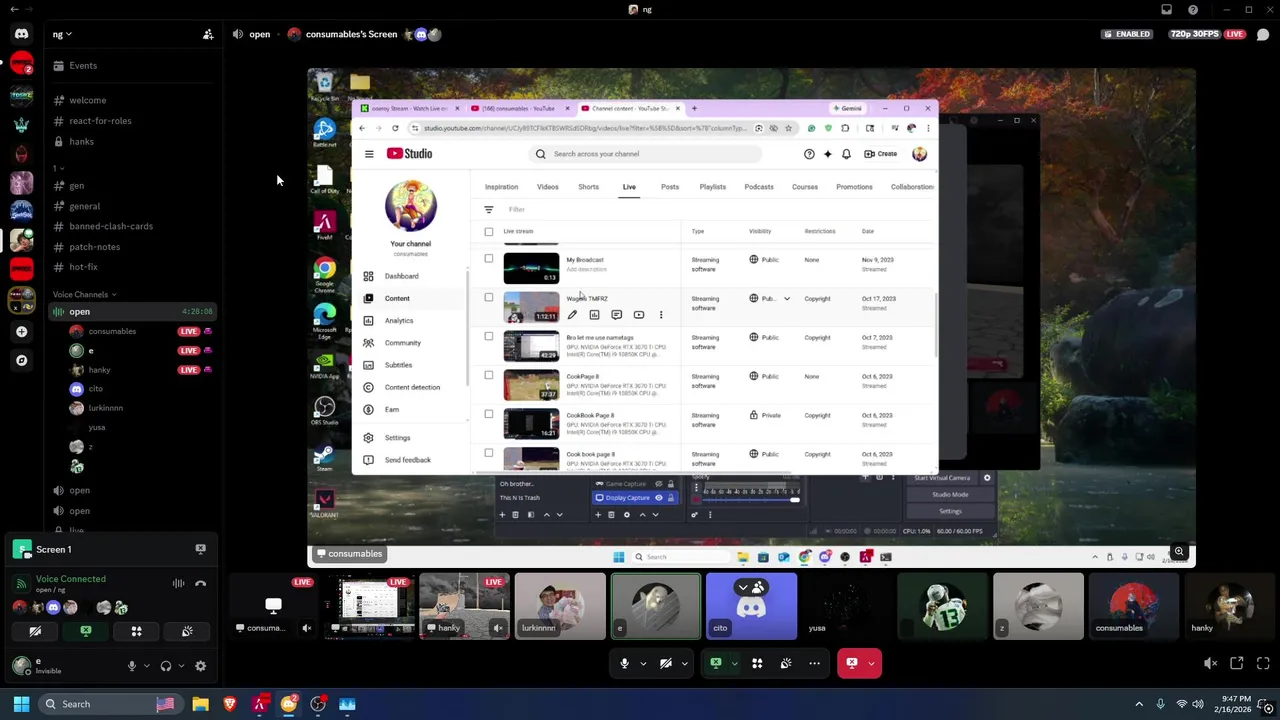Enter full screen for the call

pyautogui.click(x=1263, y=663)
